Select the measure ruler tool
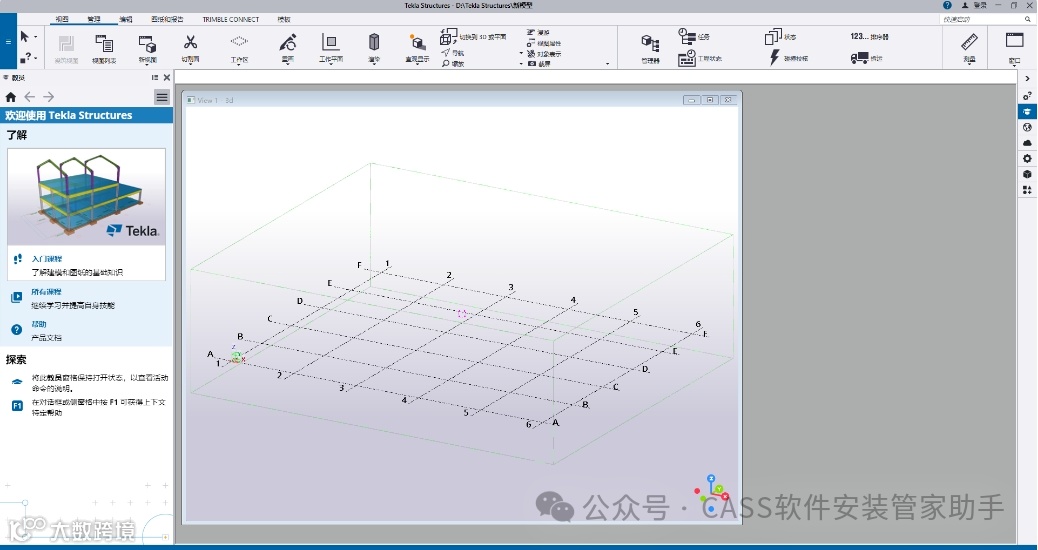 pos(970,42)
